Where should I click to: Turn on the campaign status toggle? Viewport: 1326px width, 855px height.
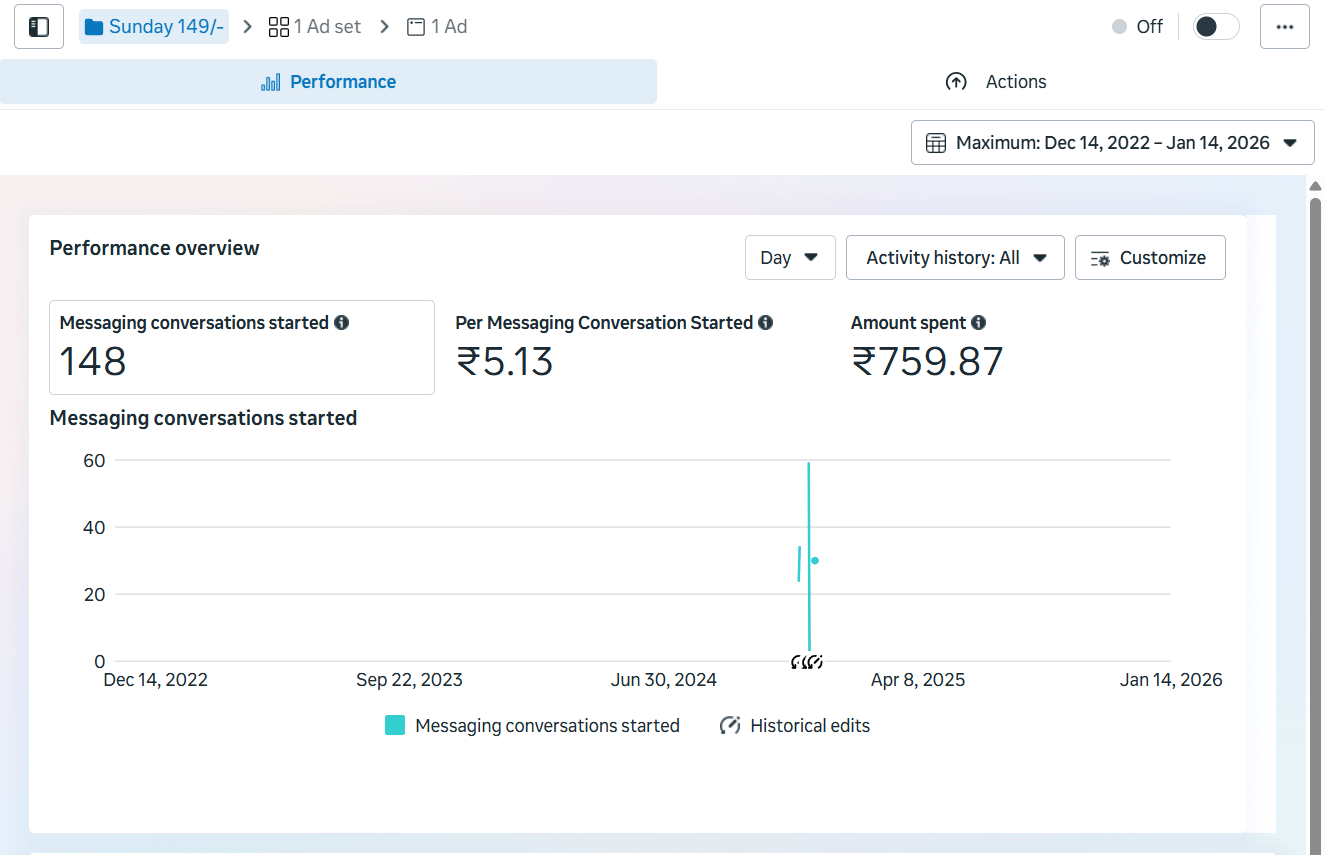1215,27
